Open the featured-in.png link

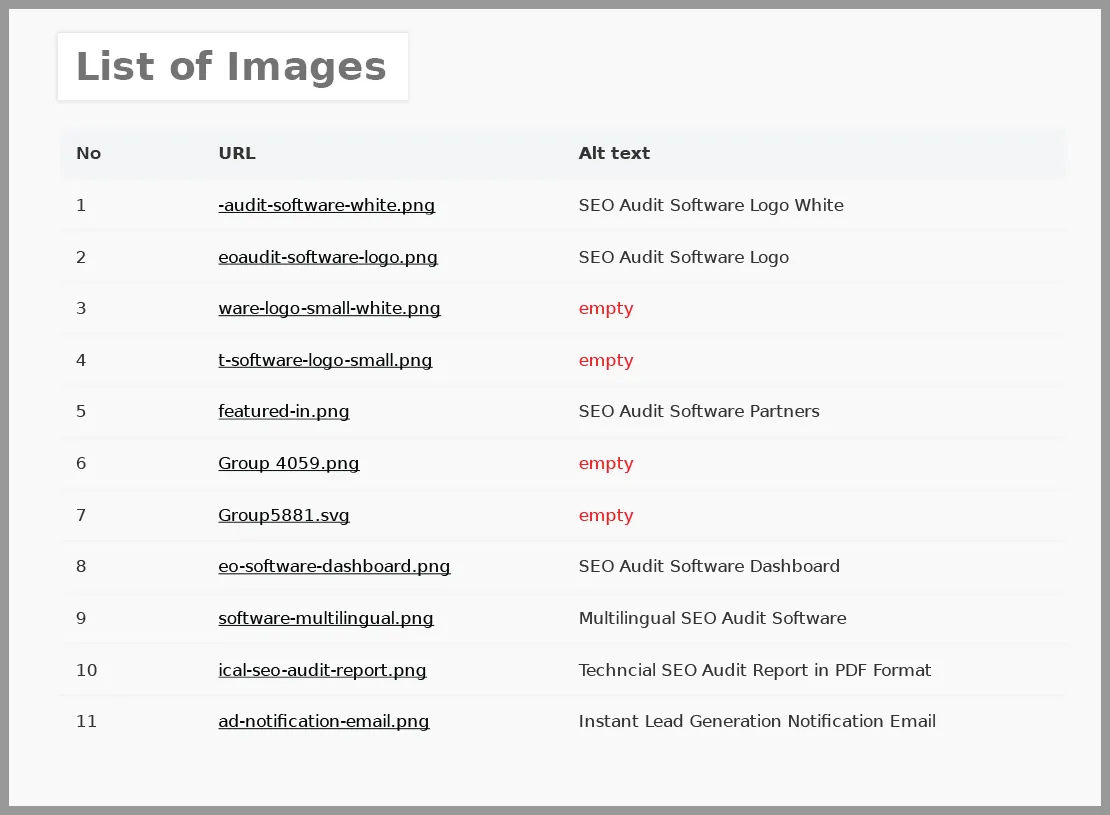(284, 411)
